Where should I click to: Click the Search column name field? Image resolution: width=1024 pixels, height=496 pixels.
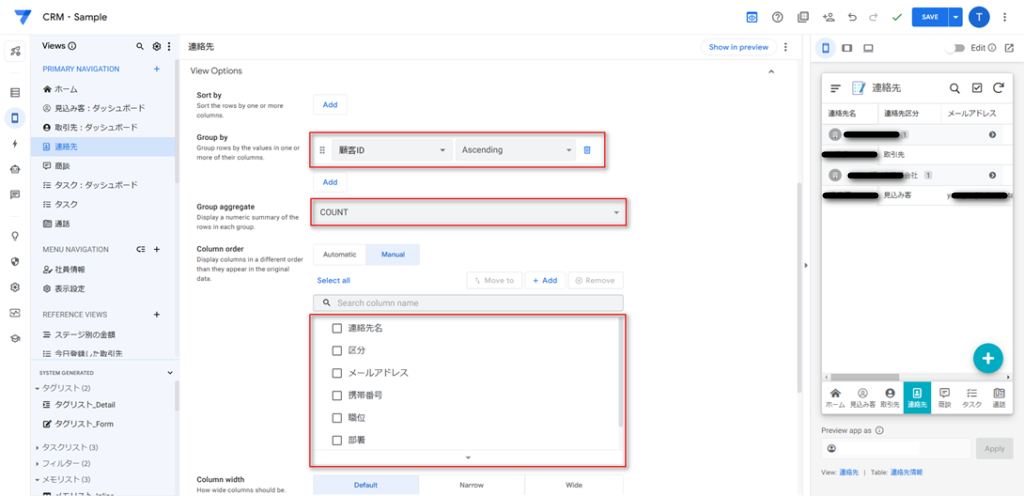point(468,302)
